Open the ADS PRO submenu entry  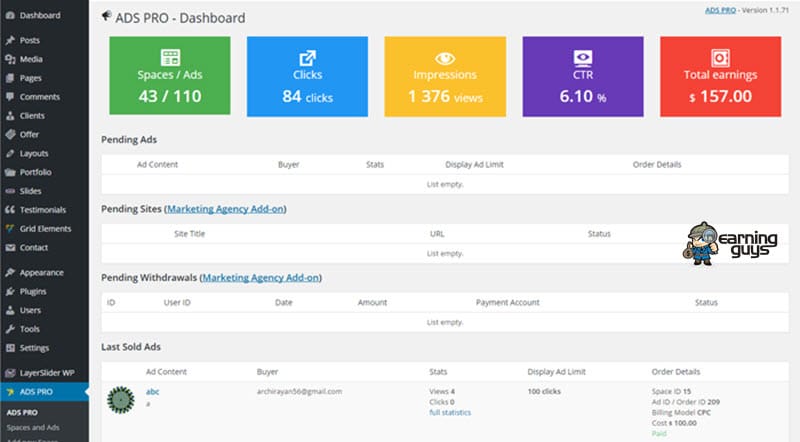click(22, 412)
